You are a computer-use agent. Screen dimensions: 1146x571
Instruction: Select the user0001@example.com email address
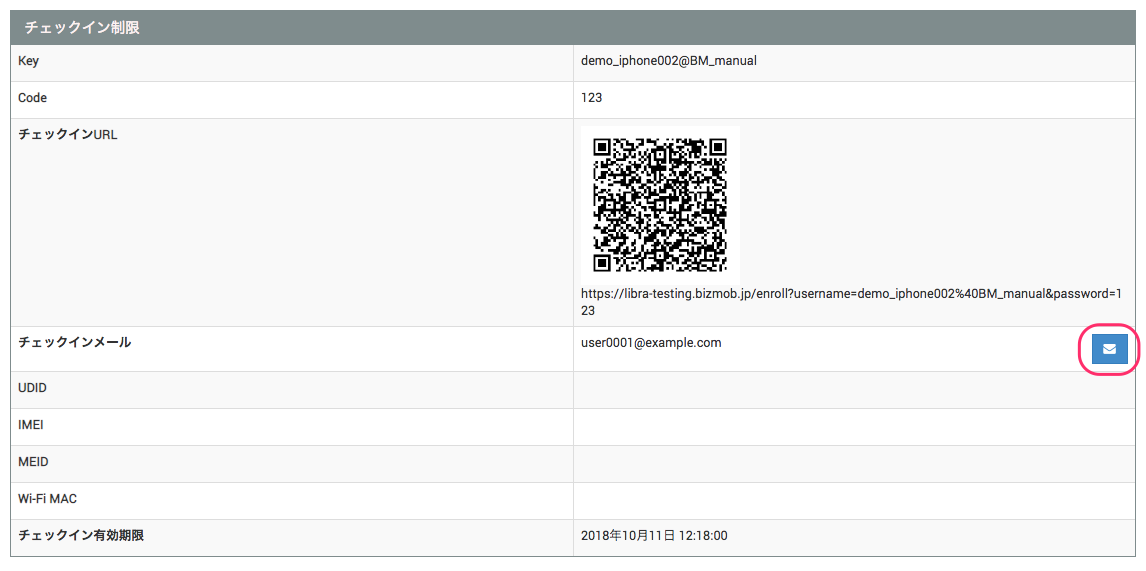click(x=651, y=343)
